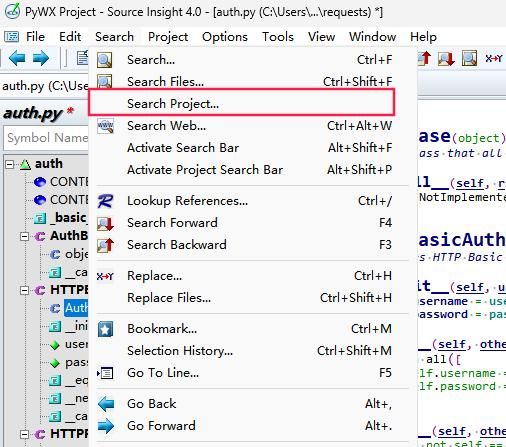Click the Search toolbar magnifier icon at top right
506x447 pixels.
coord(469,59)
